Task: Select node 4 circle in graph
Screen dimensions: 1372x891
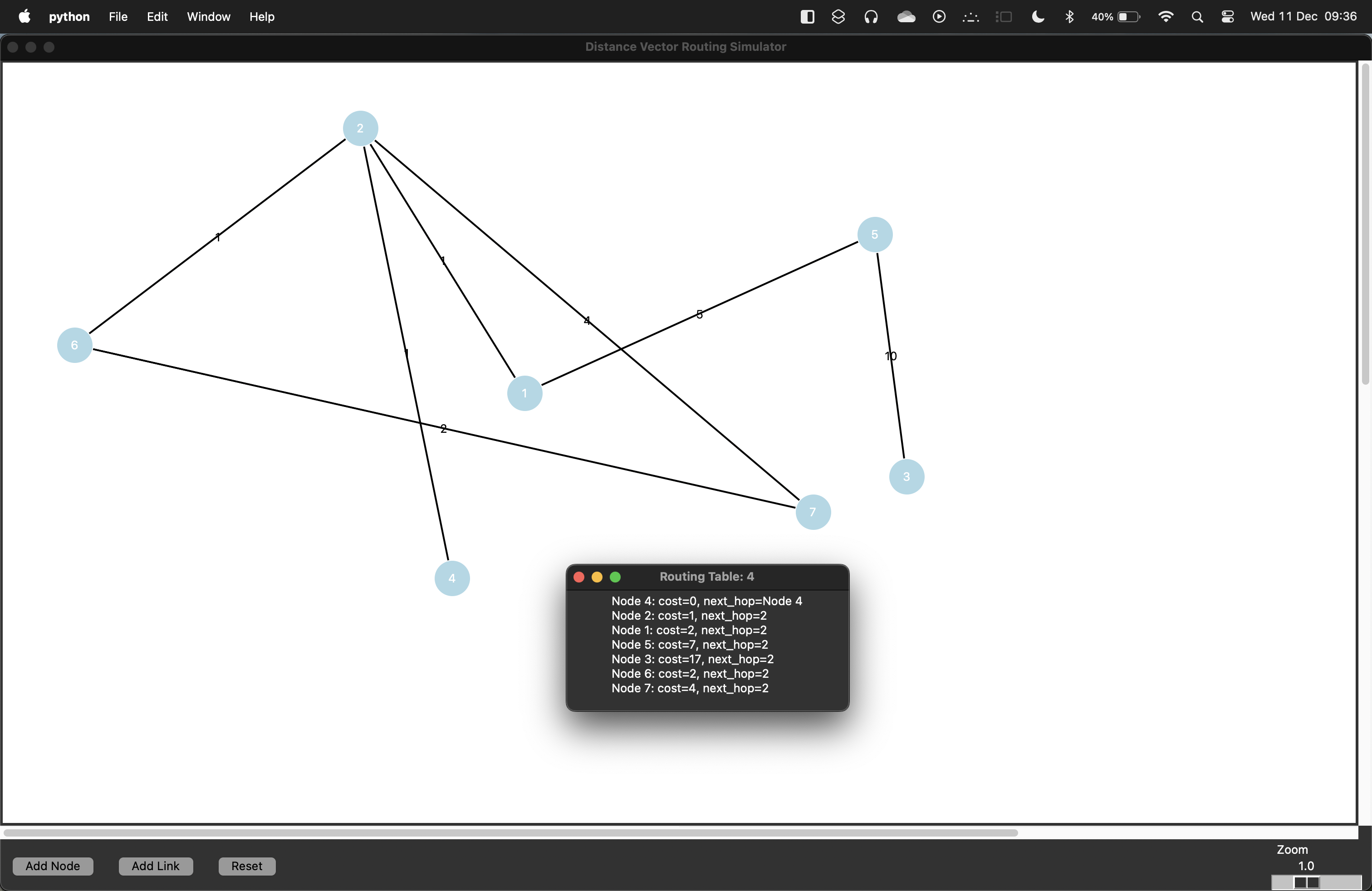Action: (452, 578)
